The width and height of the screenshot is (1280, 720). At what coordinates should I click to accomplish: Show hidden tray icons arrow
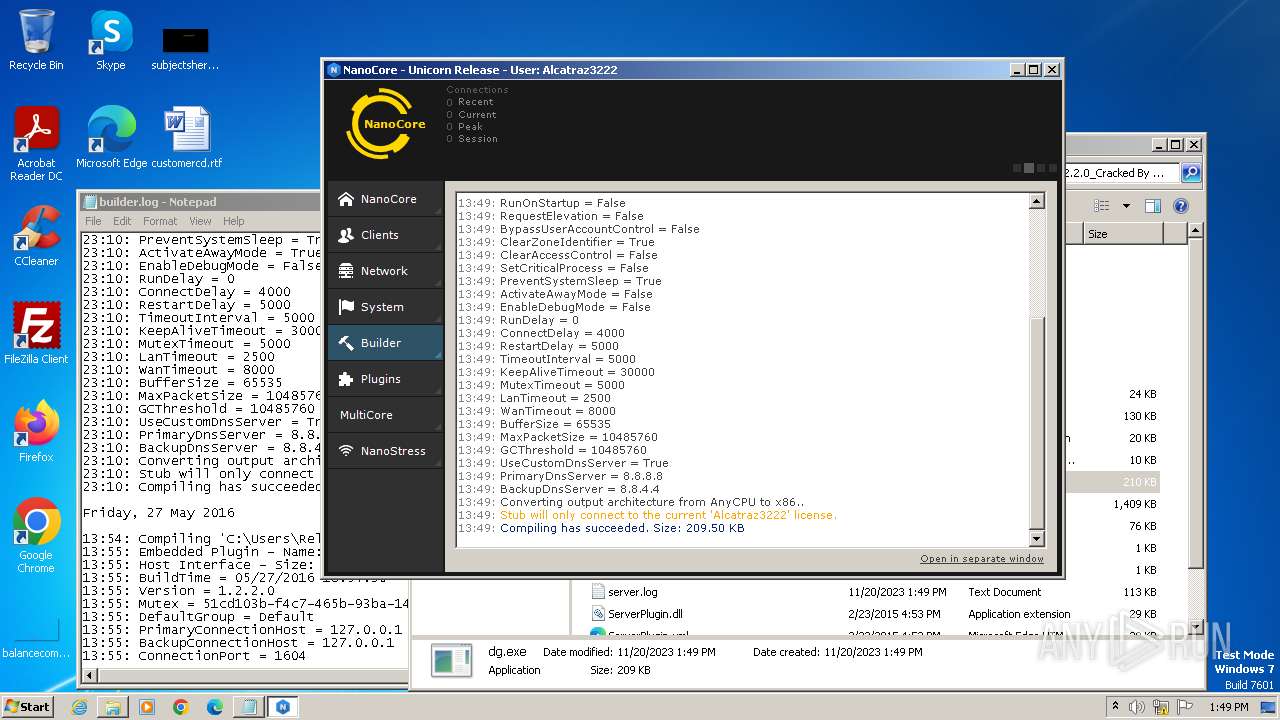click(x=1116, y=707)
